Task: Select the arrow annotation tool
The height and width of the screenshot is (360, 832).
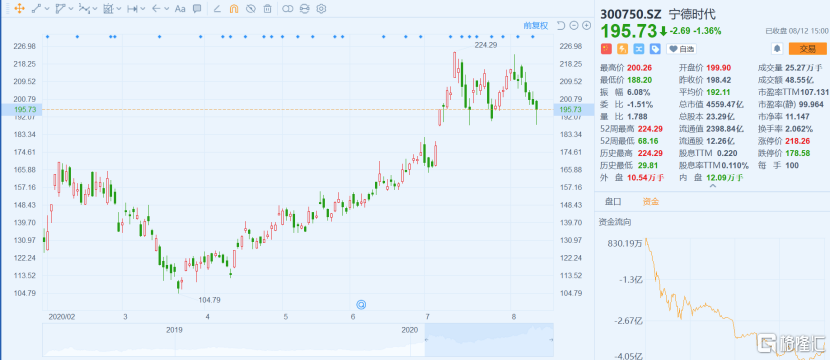Action: pos(156,8)
